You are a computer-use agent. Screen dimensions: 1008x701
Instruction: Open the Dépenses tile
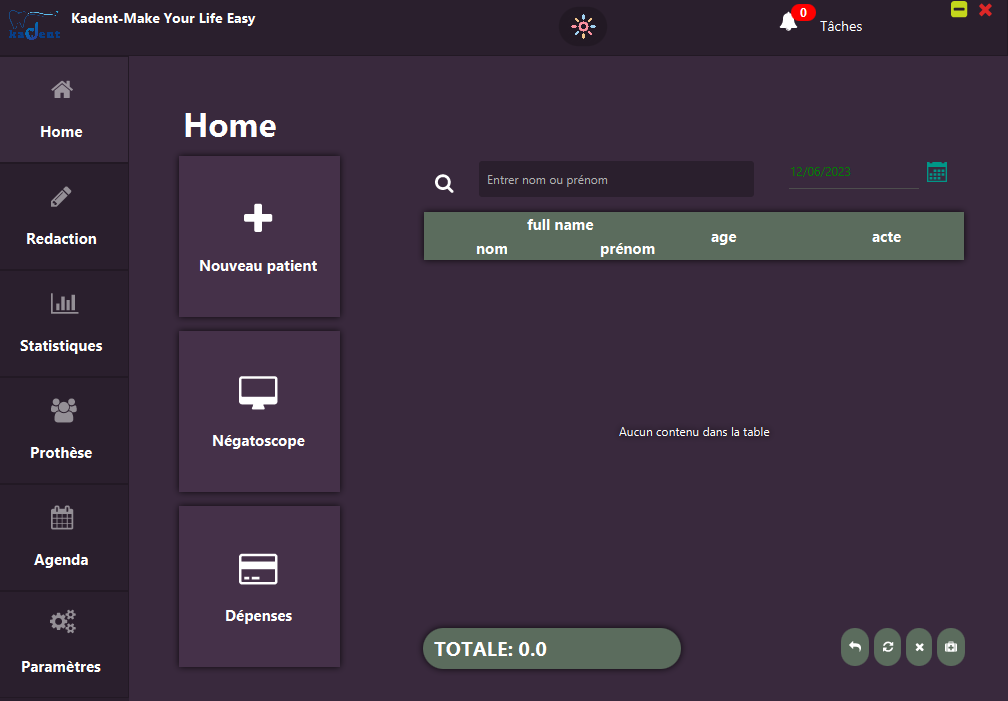click(x=259, y=586)
